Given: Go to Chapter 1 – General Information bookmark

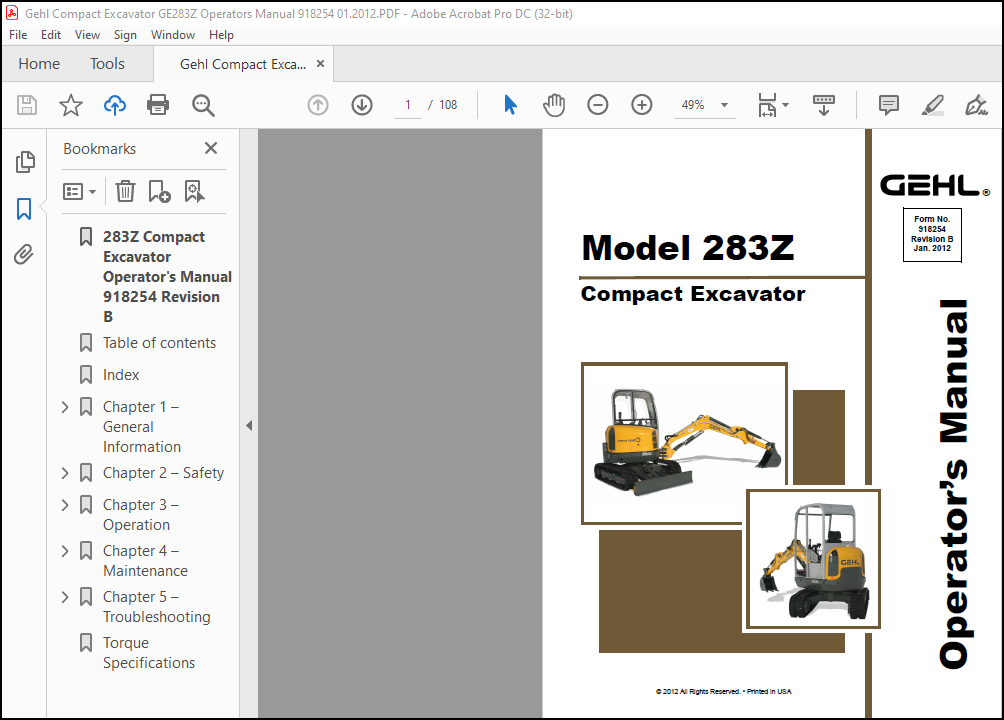Looking at the screenshot, I should pyautogui.click(x=142, y=427).
